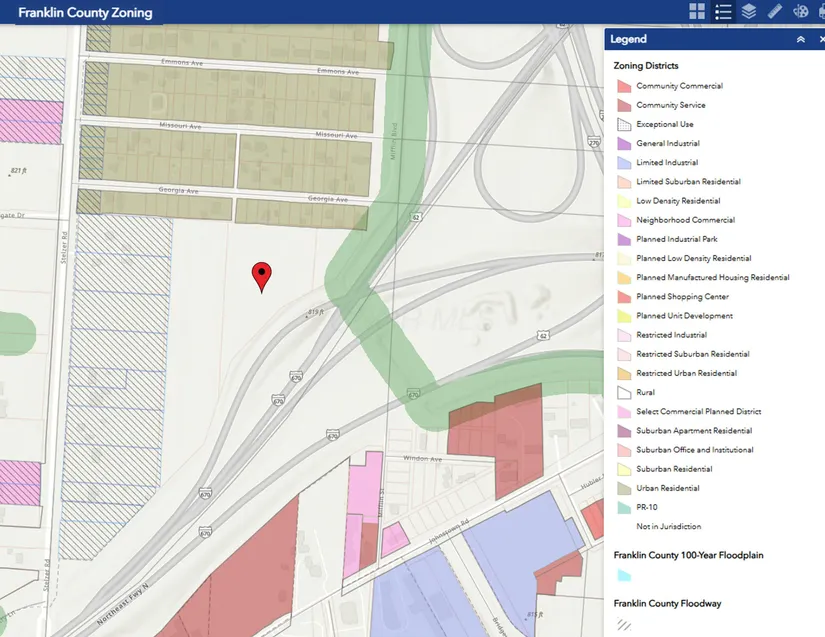
Task: Toggle the Legend list icon in header
Action: pos(724,12)
